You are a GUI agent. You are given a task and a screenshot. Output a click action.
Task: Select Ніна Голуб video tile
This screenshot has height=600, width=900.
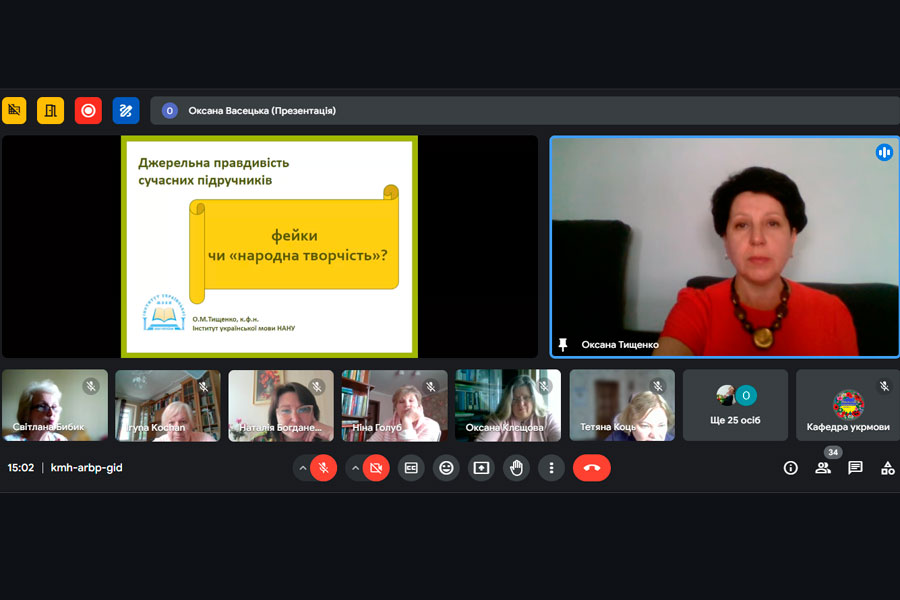point(394,405)
